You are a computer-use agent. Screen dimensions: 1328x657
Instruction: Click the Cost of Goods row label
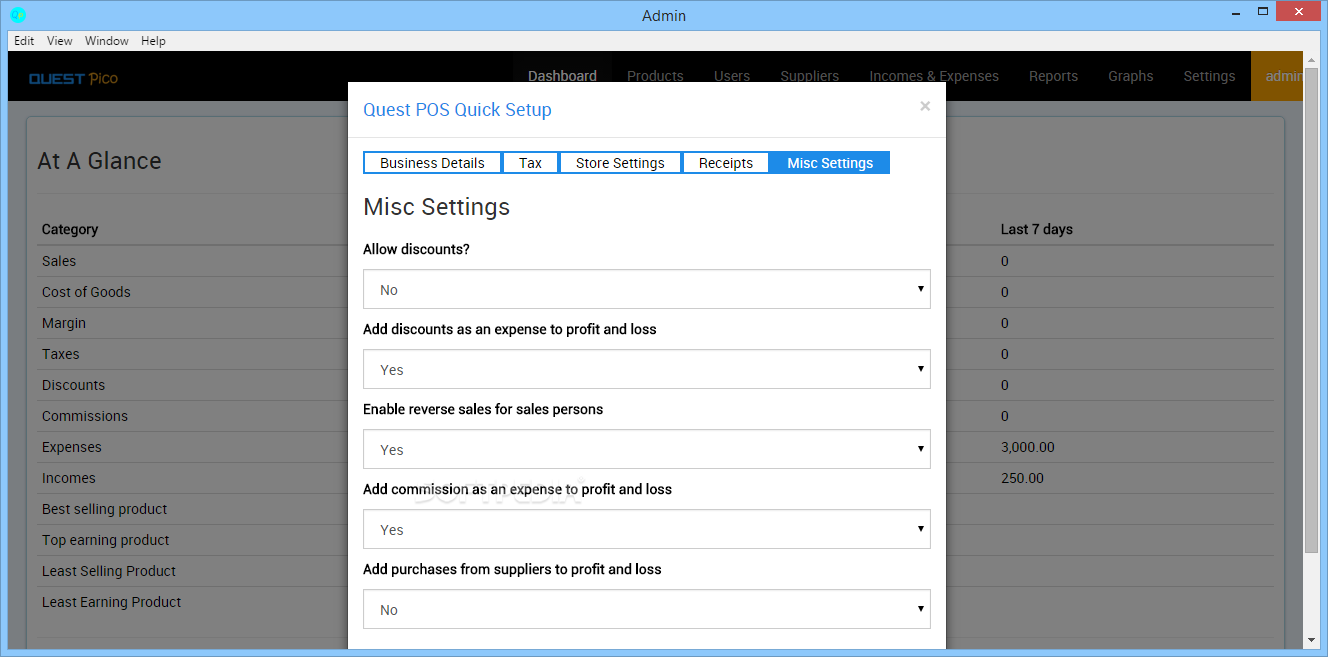point(86,292)
